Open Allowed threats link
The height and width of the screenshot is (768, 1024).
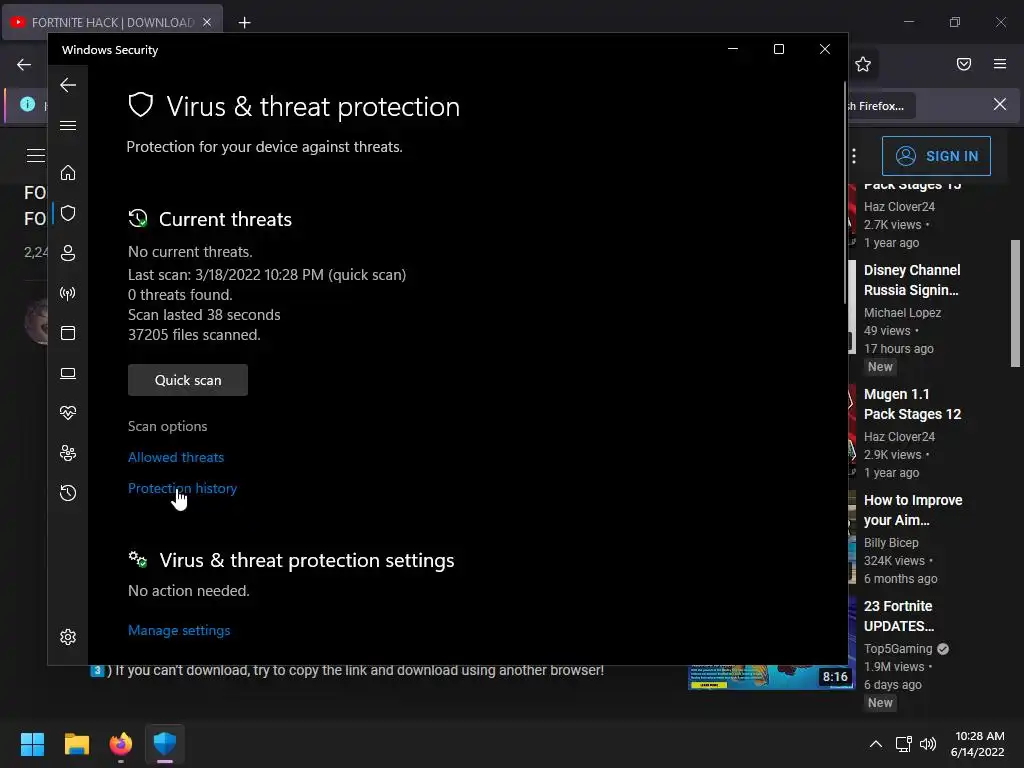pos(176,457)
